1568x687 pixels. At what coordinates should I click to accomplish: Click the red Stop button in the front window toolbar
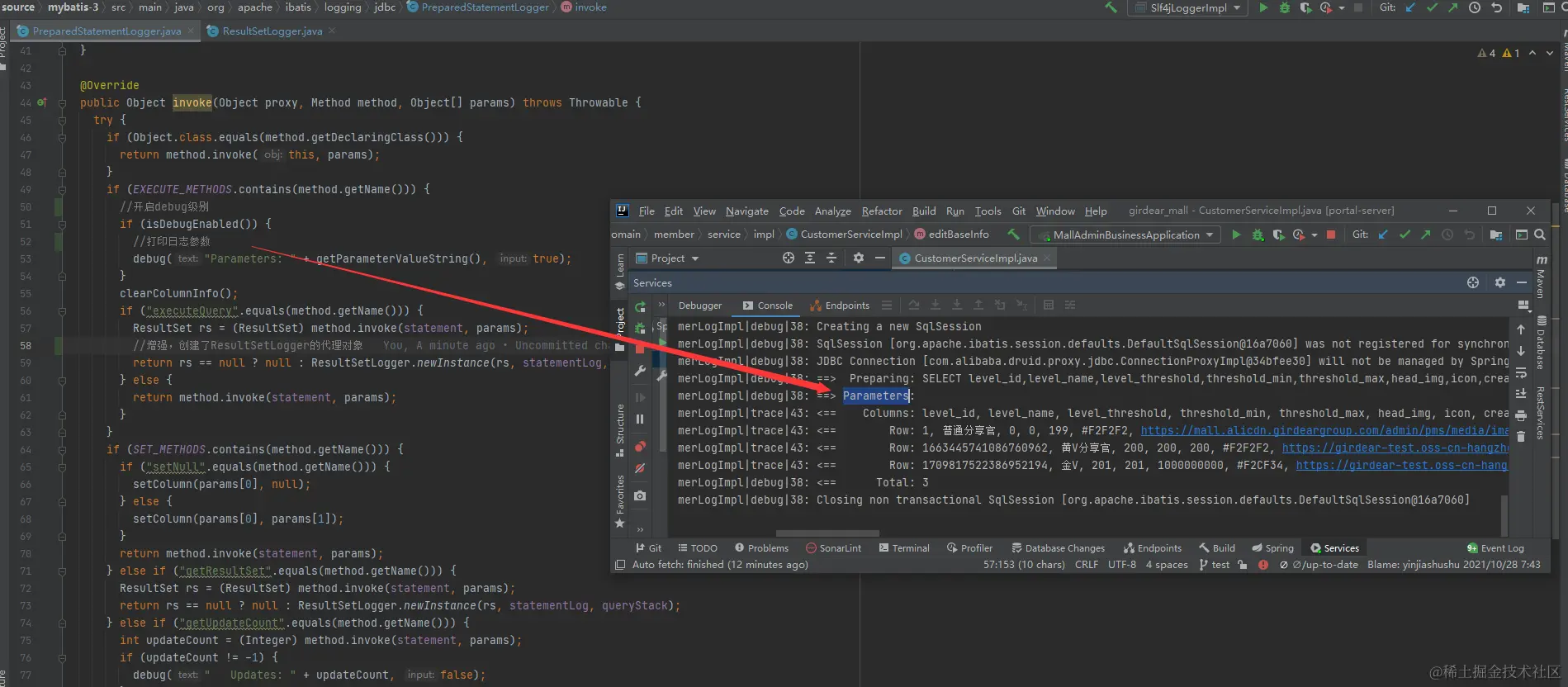point(1331,235)
